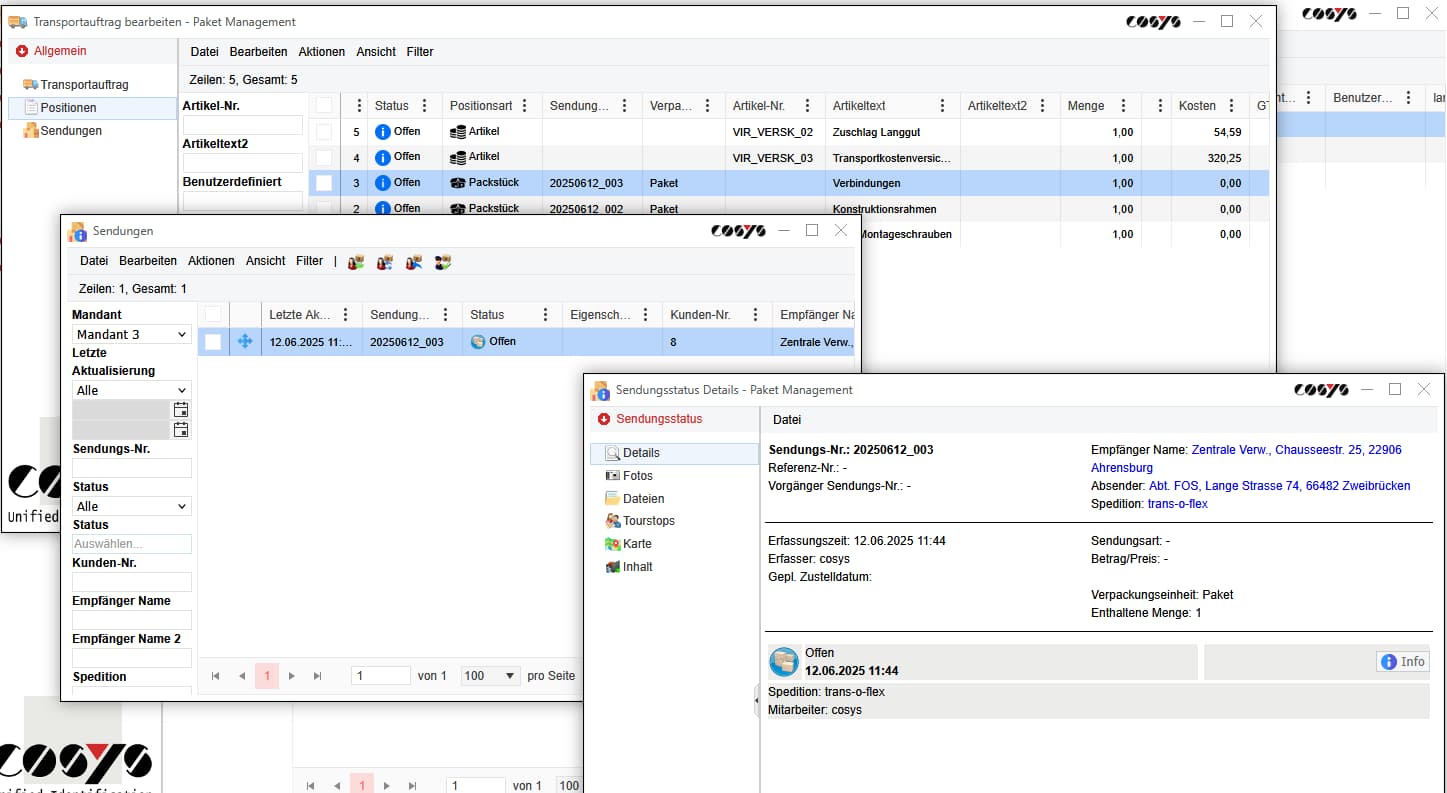
Task: Go to next page in Sendungen pagination
Action: click(291, 676)
